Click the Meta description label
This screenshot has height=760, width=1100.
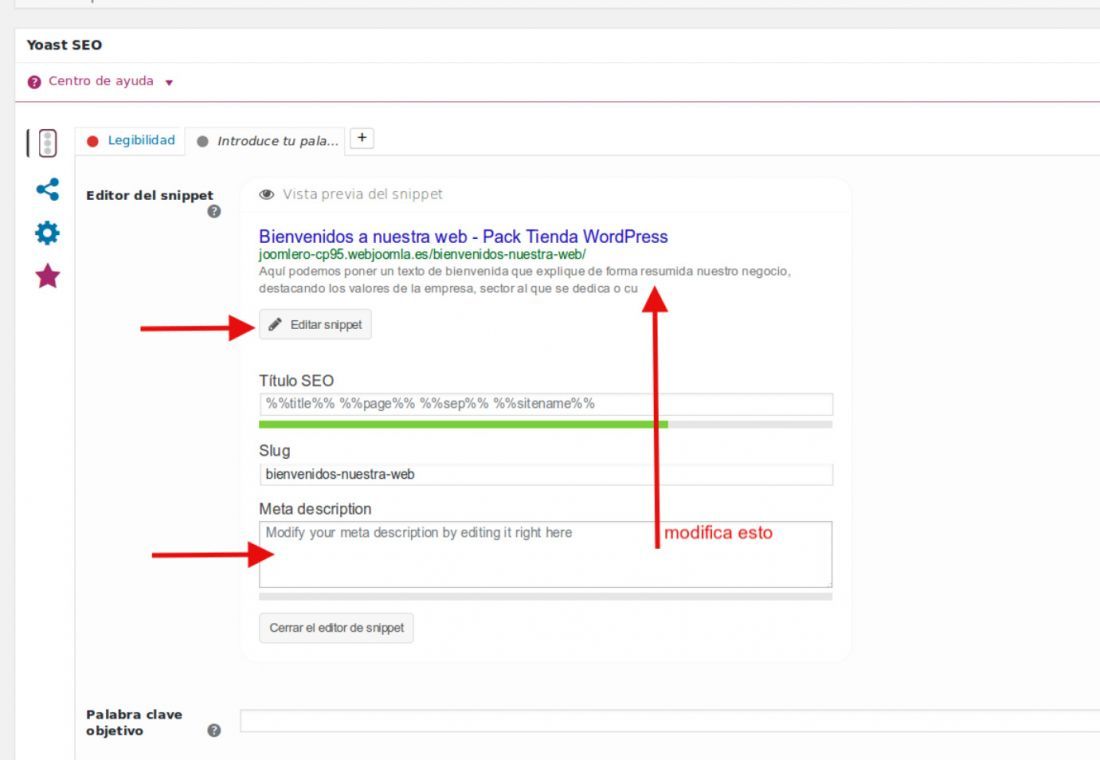coord(315,509)
